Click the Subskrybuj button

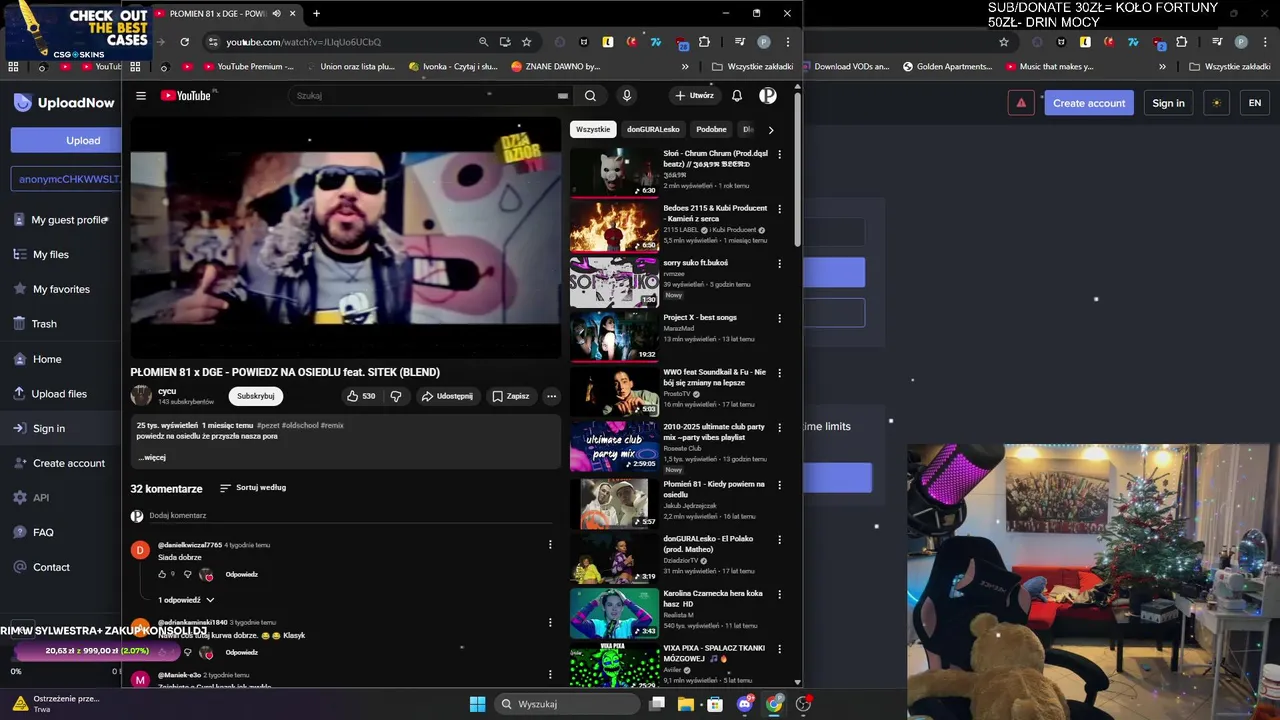256,396
